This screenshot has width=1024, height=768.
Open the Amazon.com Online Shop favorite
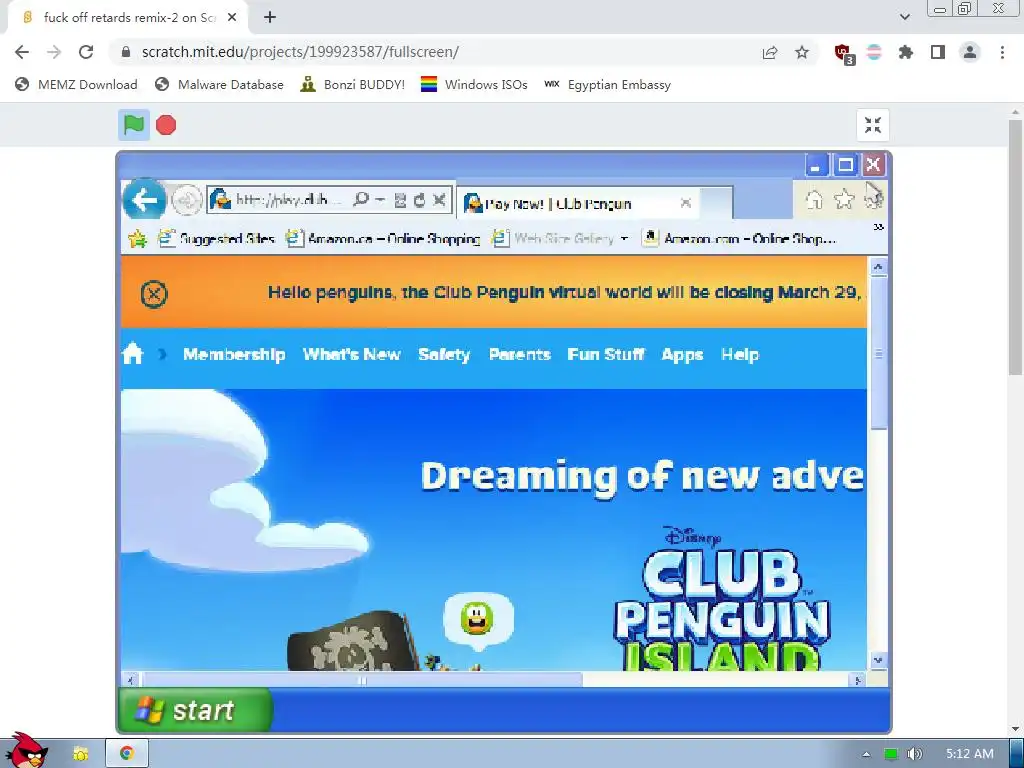click(739, 239)
